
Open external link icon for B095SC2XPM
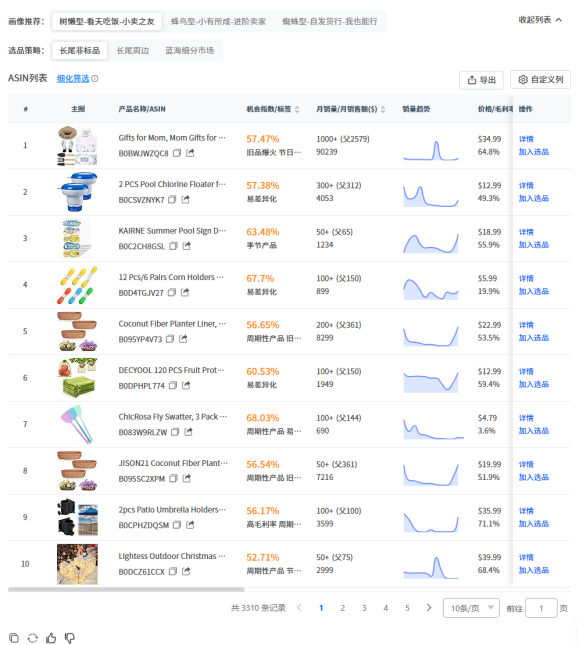coord(187,478)
